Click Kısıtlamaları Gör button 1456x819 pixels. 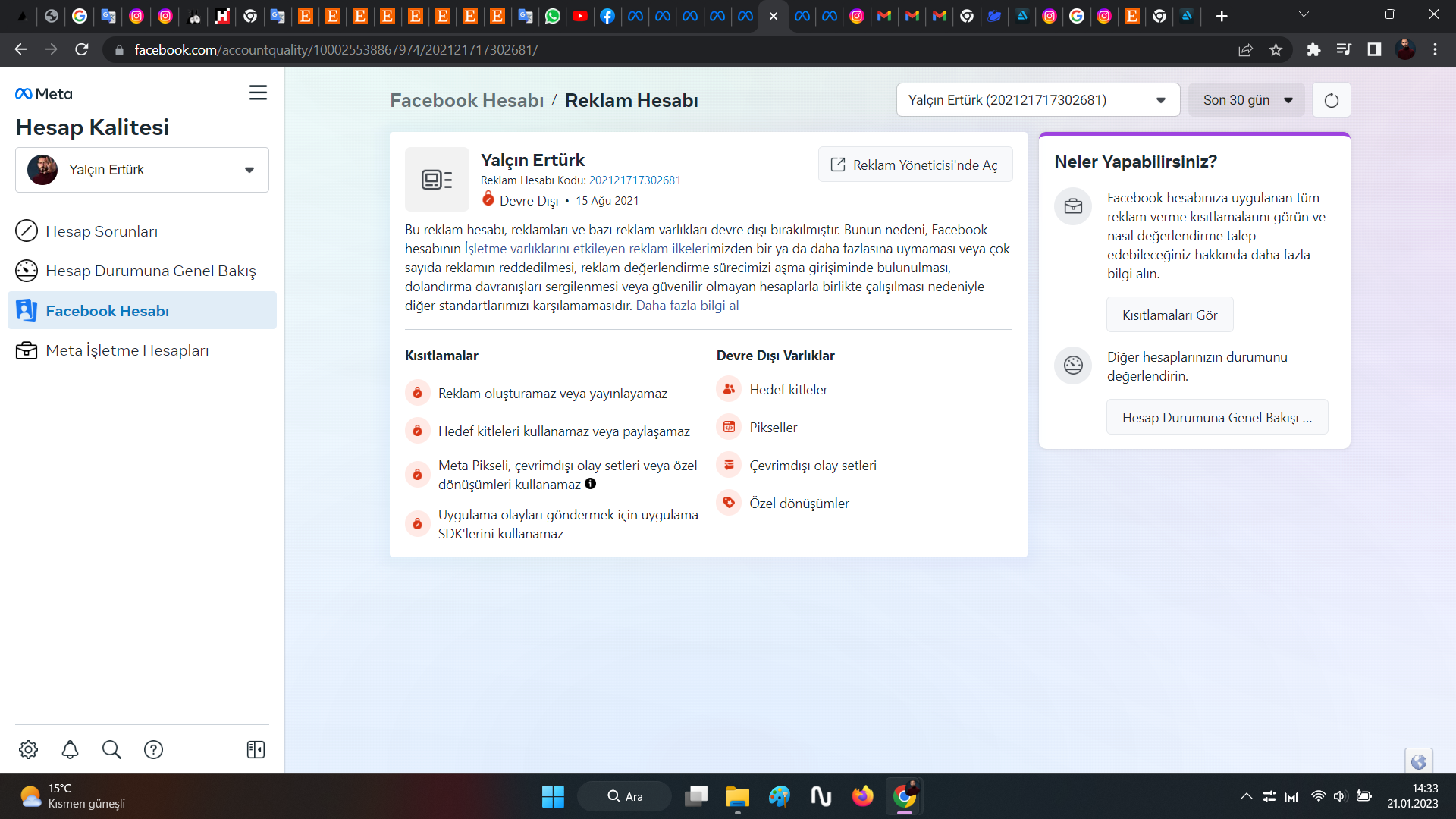1169,315
